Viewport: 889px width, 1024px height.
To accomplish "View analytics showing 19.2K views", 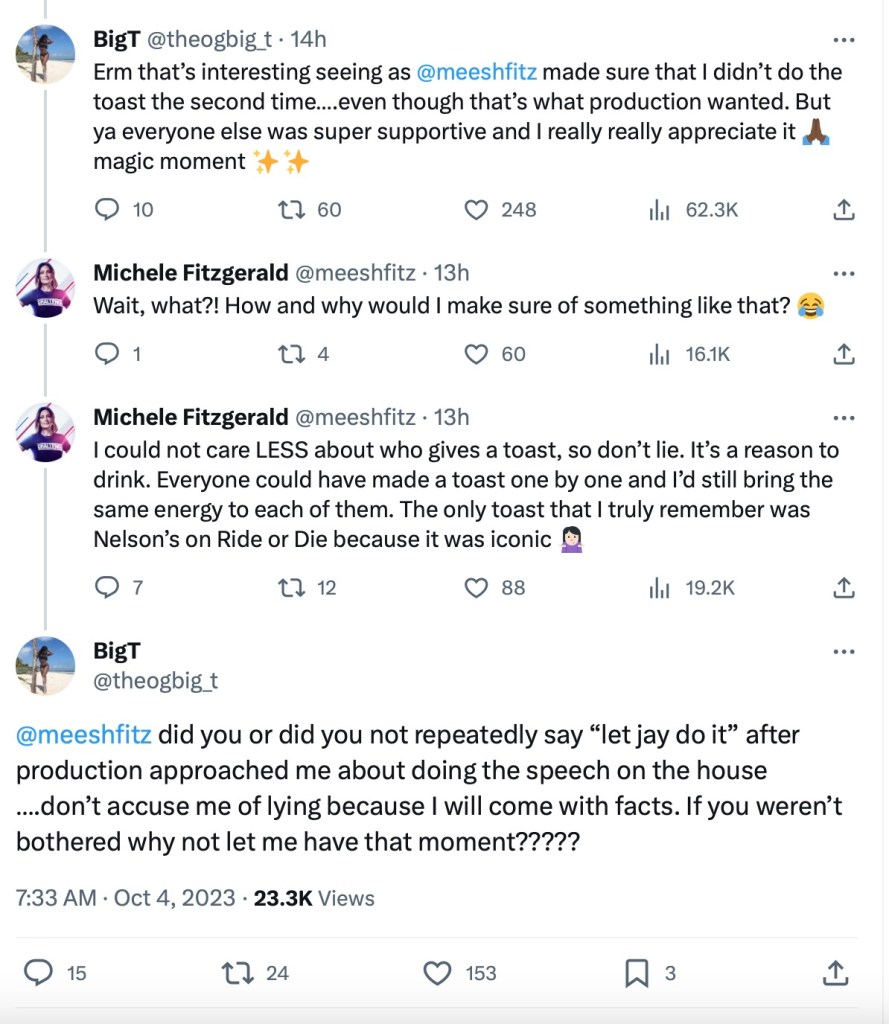I will (659, 587).
